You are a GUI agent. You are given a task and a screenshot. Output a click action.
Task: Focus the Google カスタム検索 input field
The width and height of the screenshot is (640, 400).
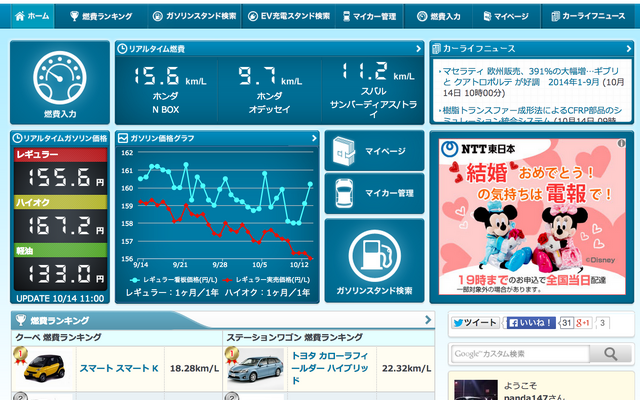(520, 354)
